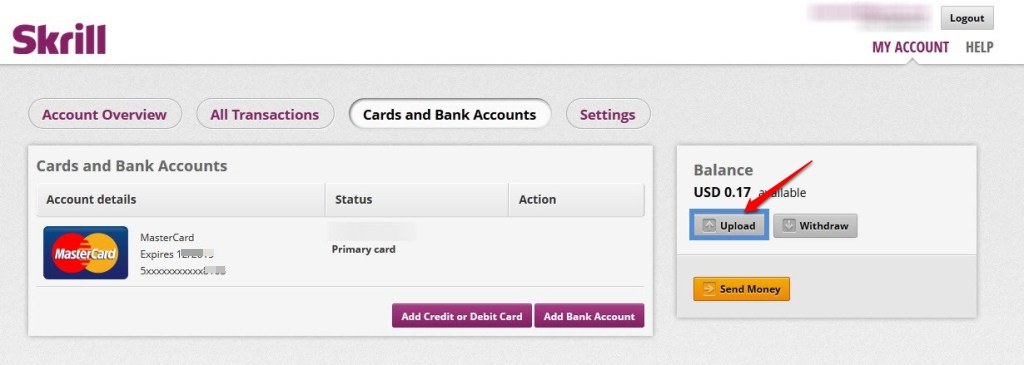This screenshot has width=1024, height=365.
Task: Click the Send Money button
Action: tap(741, 289)
